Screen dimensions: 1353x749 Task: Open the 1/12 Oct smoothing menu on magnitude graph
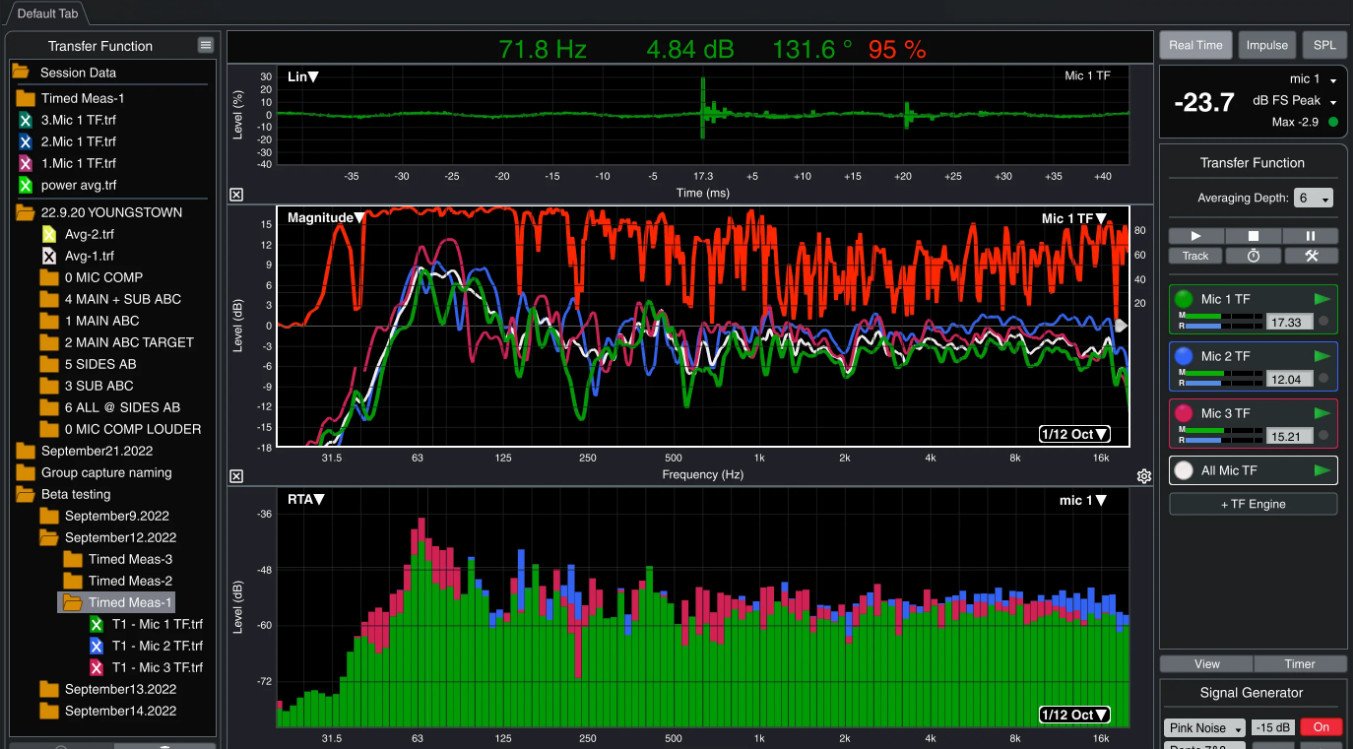pos(1075,434)
